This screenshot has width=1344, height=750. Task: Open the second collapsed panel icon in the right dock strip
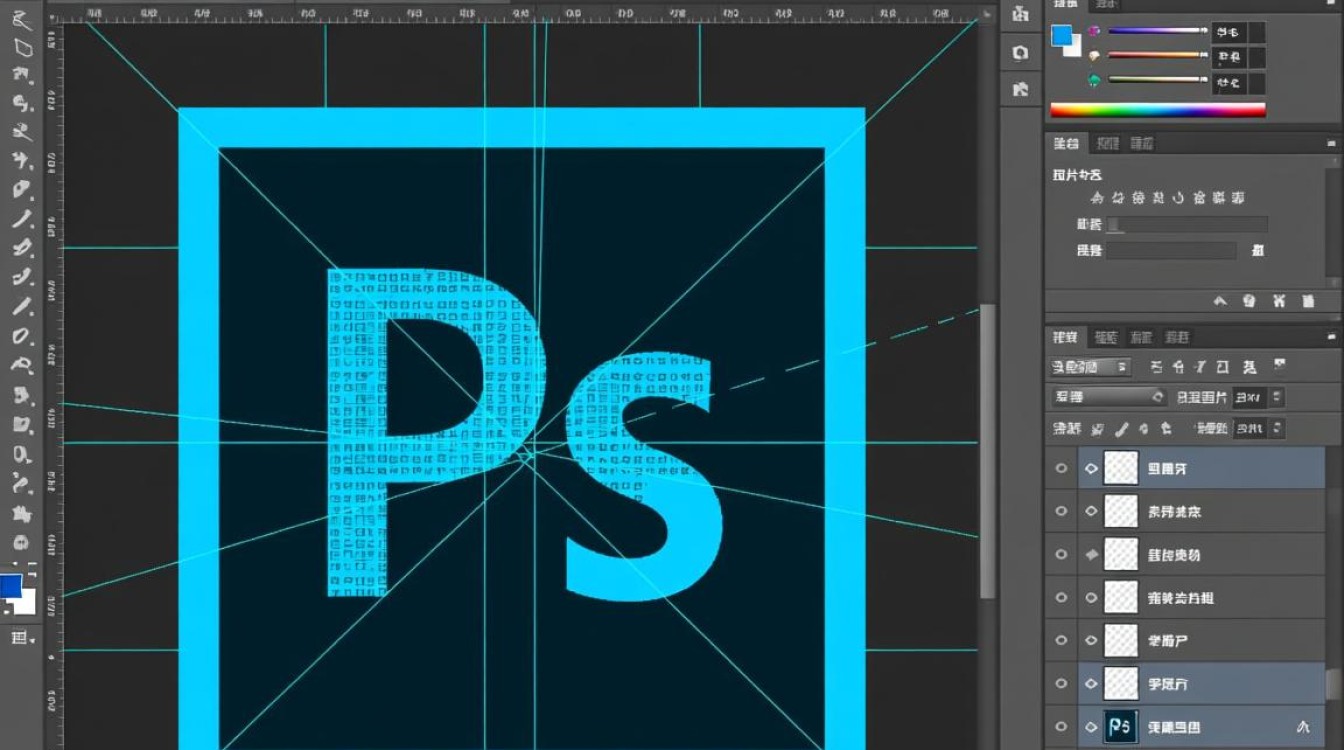coord(1020,52)
